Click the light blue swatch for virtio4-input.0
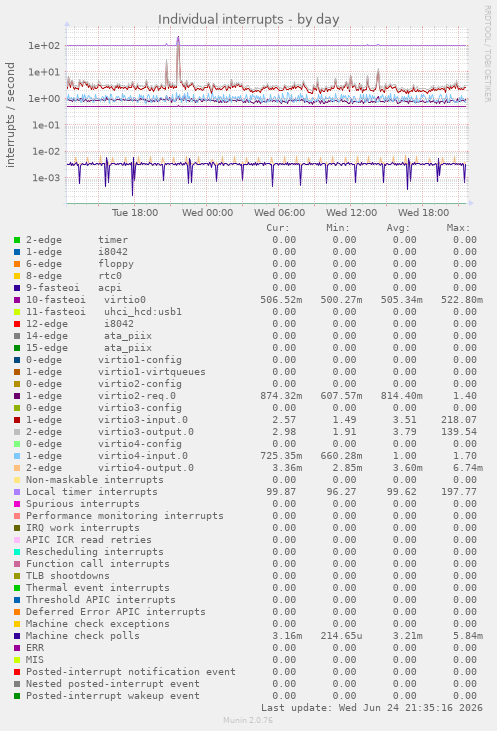 tap(17, 456)
